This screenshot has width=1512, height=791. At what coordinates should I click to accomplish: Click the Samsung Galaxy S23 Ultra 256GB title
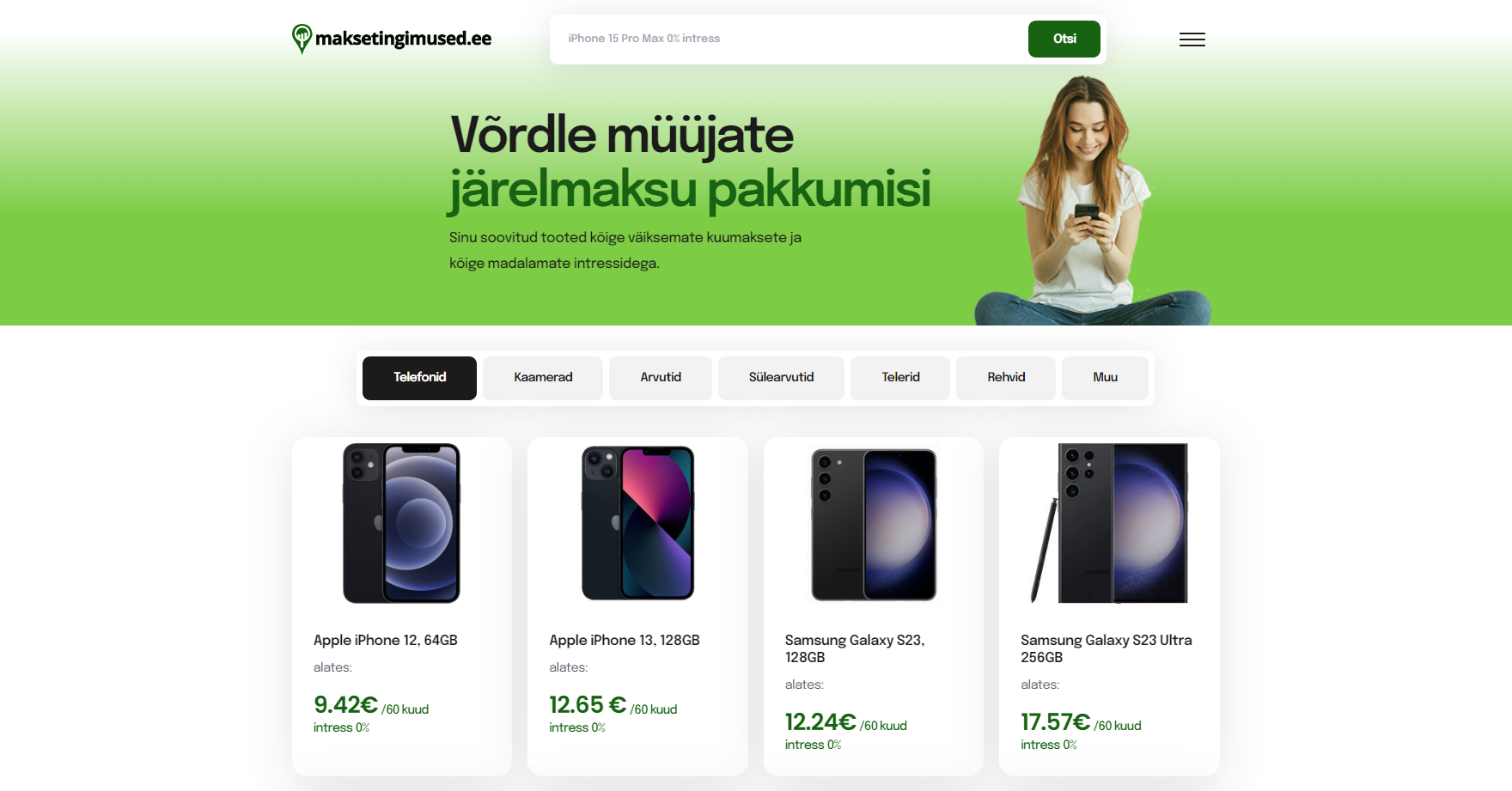(1107, 648)
